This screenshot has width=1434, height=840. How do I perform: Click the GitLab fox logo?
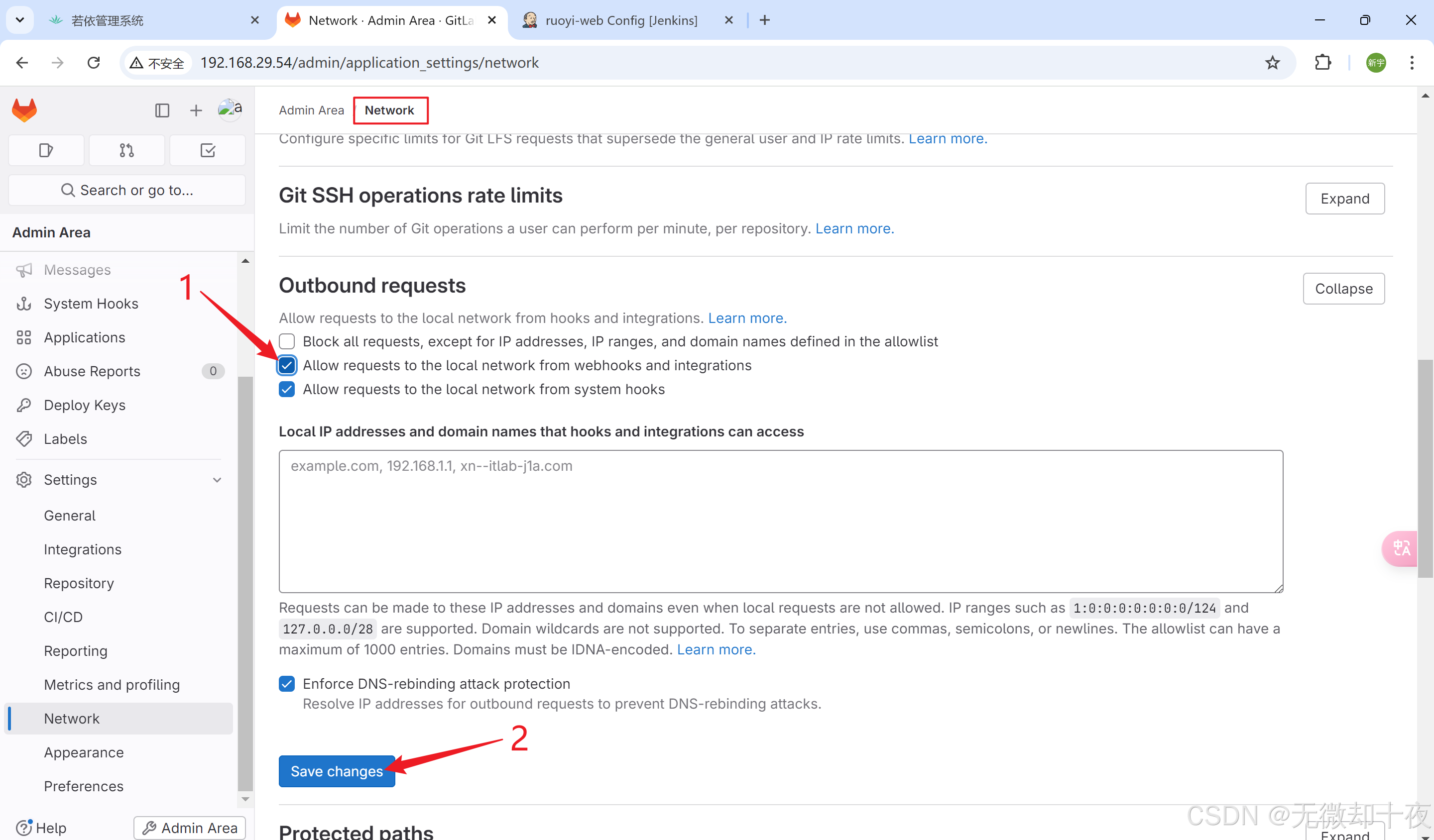24,110
